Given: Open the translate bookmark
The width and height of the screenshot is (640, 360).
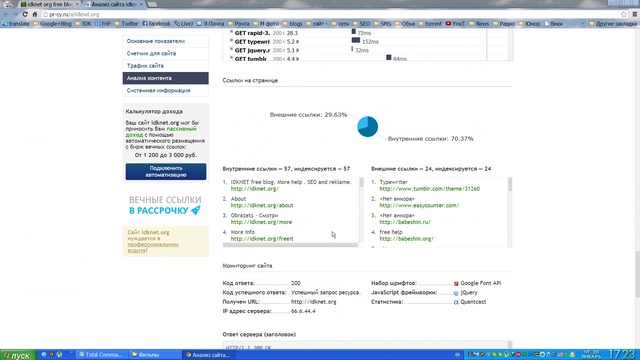Looking at the screenshot, I should tap(16, 24).
